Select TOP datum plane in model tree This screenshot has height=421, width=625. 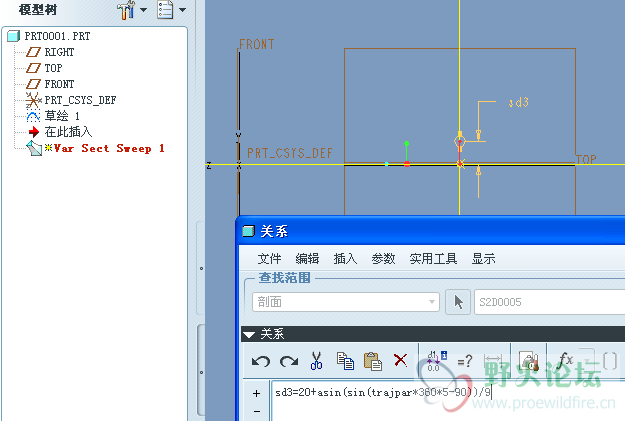pos(53,68)
